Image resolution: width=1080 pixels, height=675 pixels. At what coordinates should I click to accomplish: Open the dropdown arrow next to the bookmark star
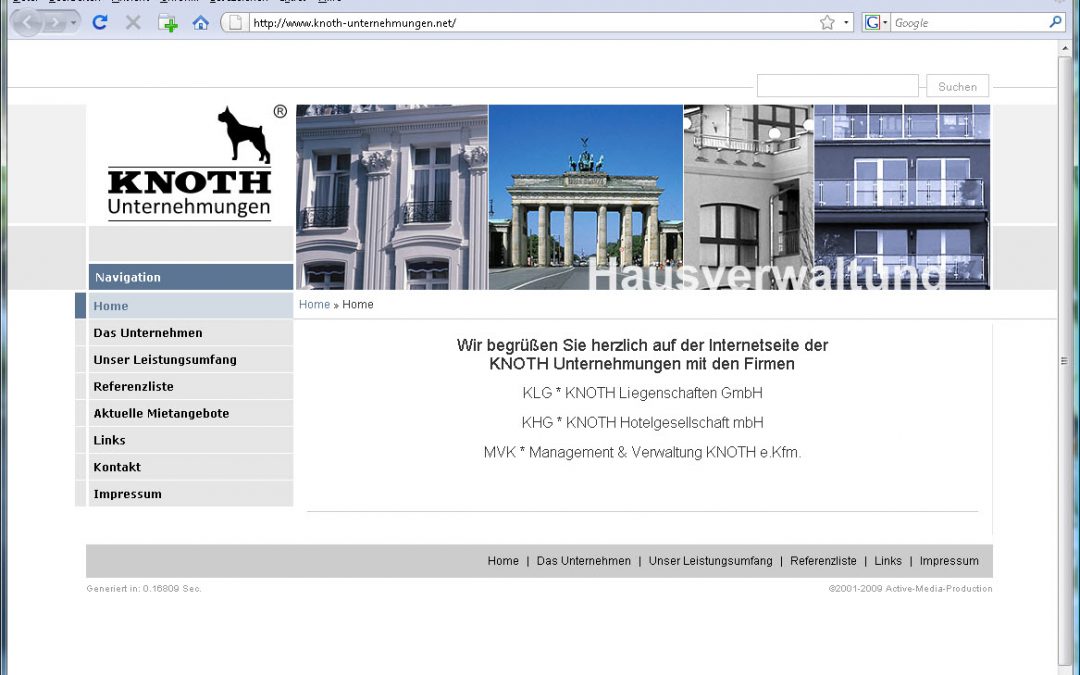846,21
